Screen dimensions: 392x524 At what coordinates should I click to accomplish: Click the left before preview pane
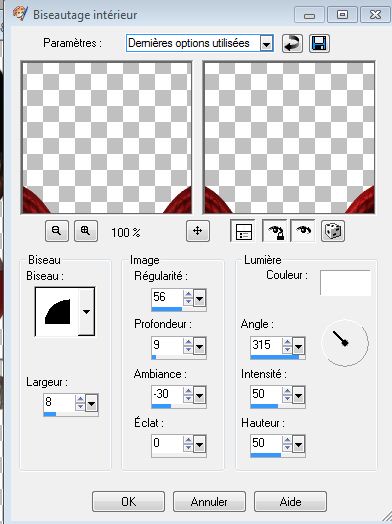click(107, 137)
